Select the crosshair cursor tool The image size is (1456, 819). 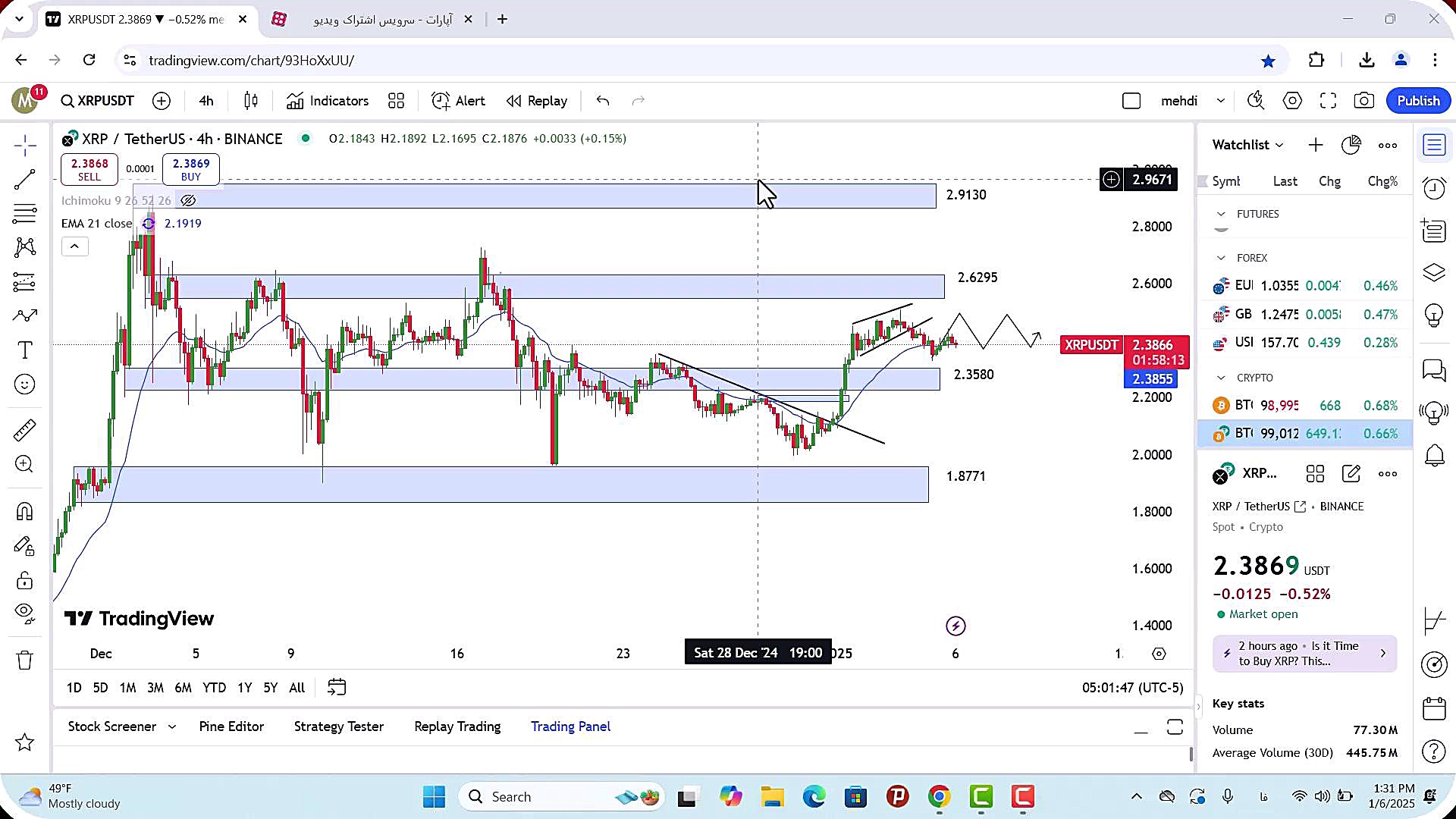[25, 145]
